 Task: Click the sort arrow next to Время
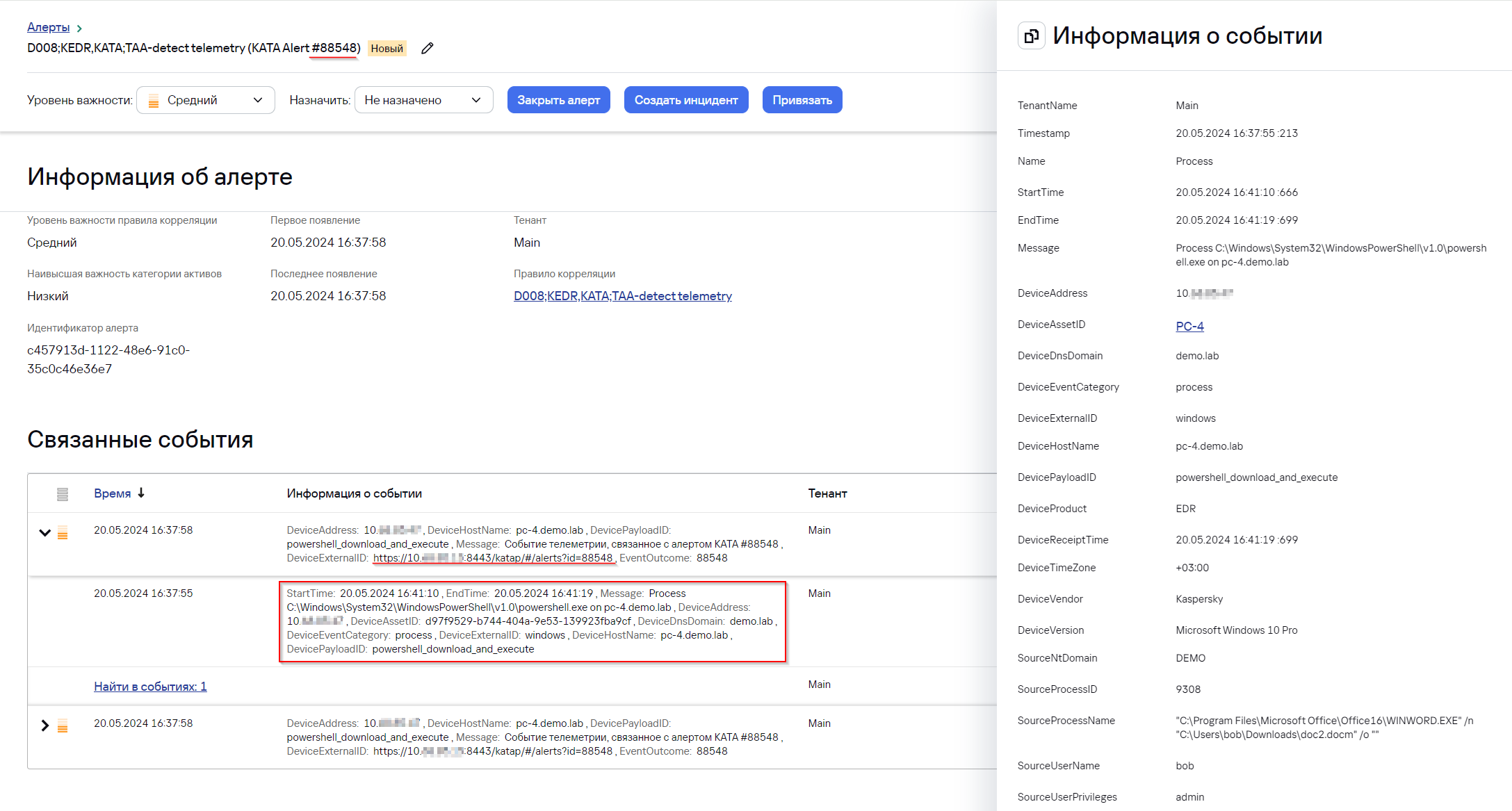[141, 493]
